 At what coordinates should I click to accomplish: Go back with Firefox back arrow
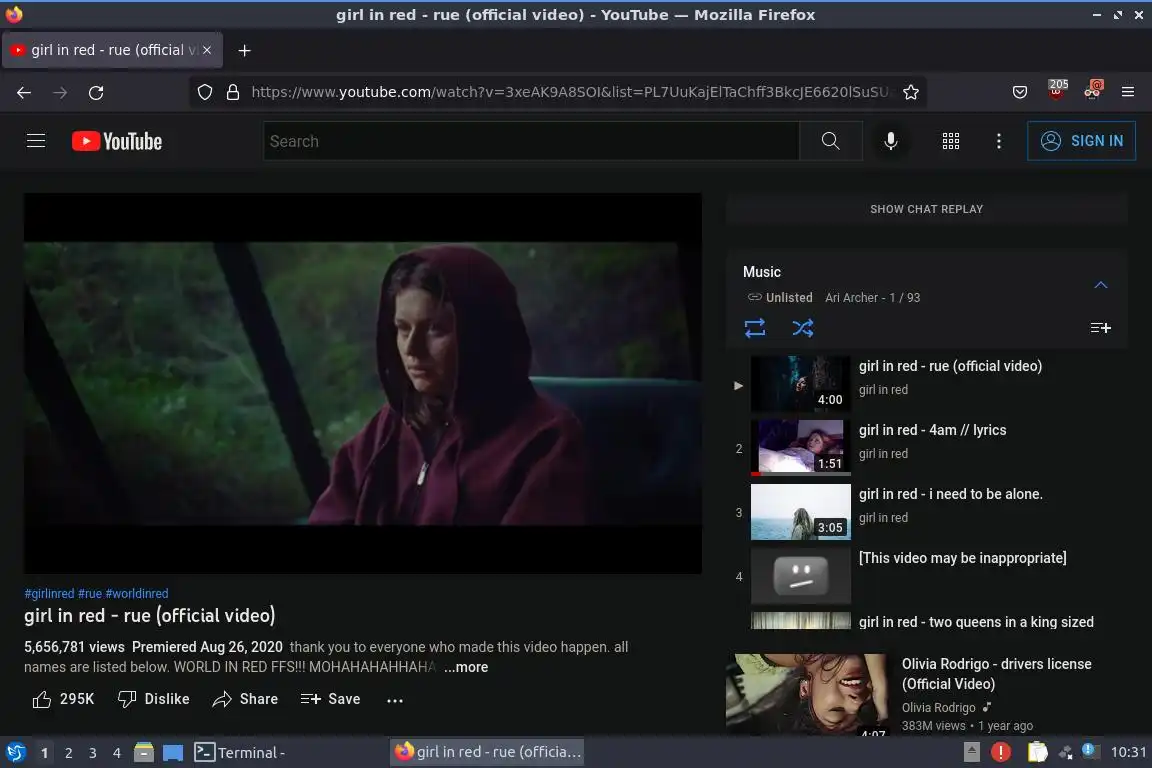tap(24, 93)
